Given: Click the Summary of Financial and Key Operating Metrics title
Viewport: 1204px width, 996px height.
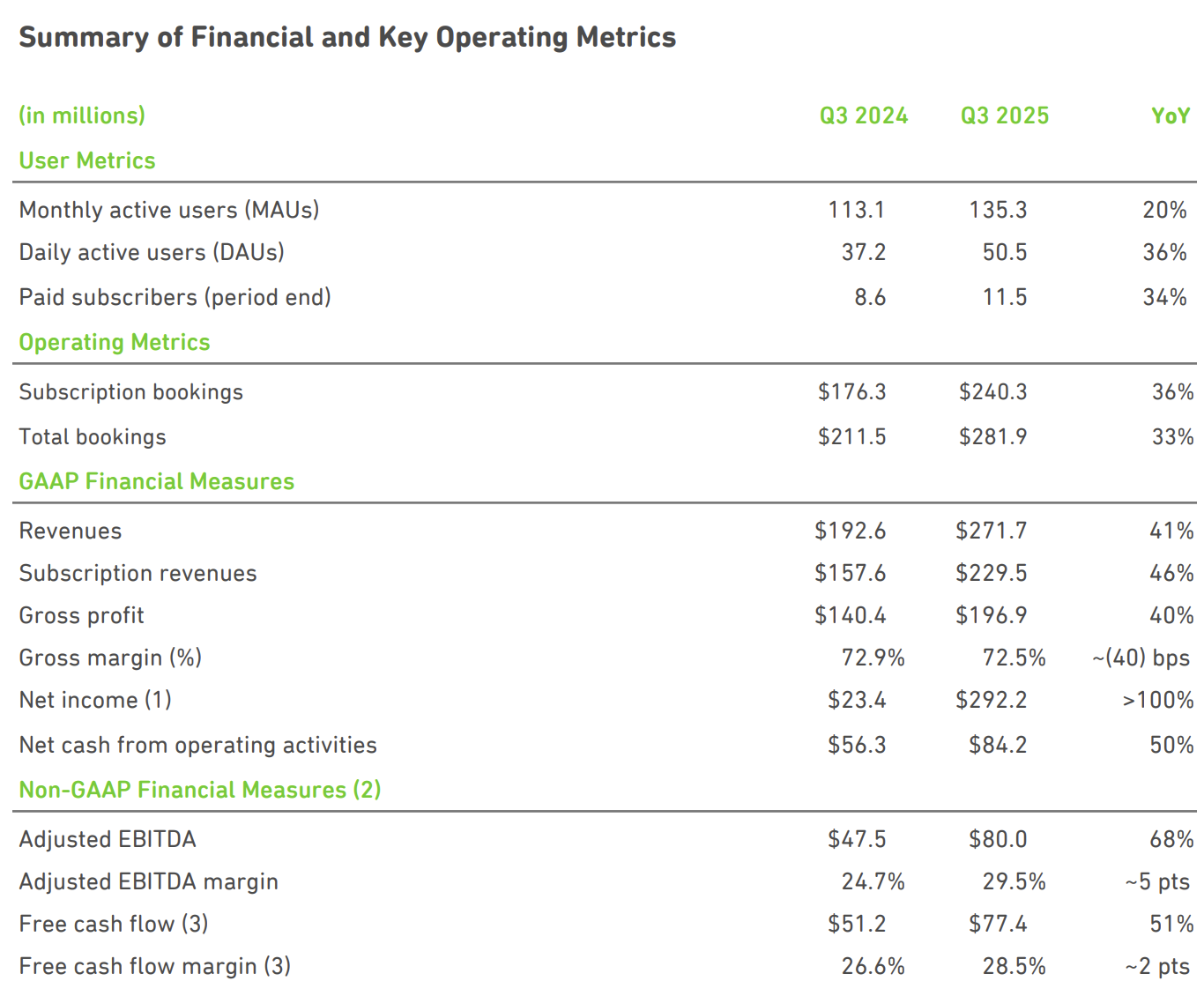Looking at the screenshot, I should (x=347, y=37).
